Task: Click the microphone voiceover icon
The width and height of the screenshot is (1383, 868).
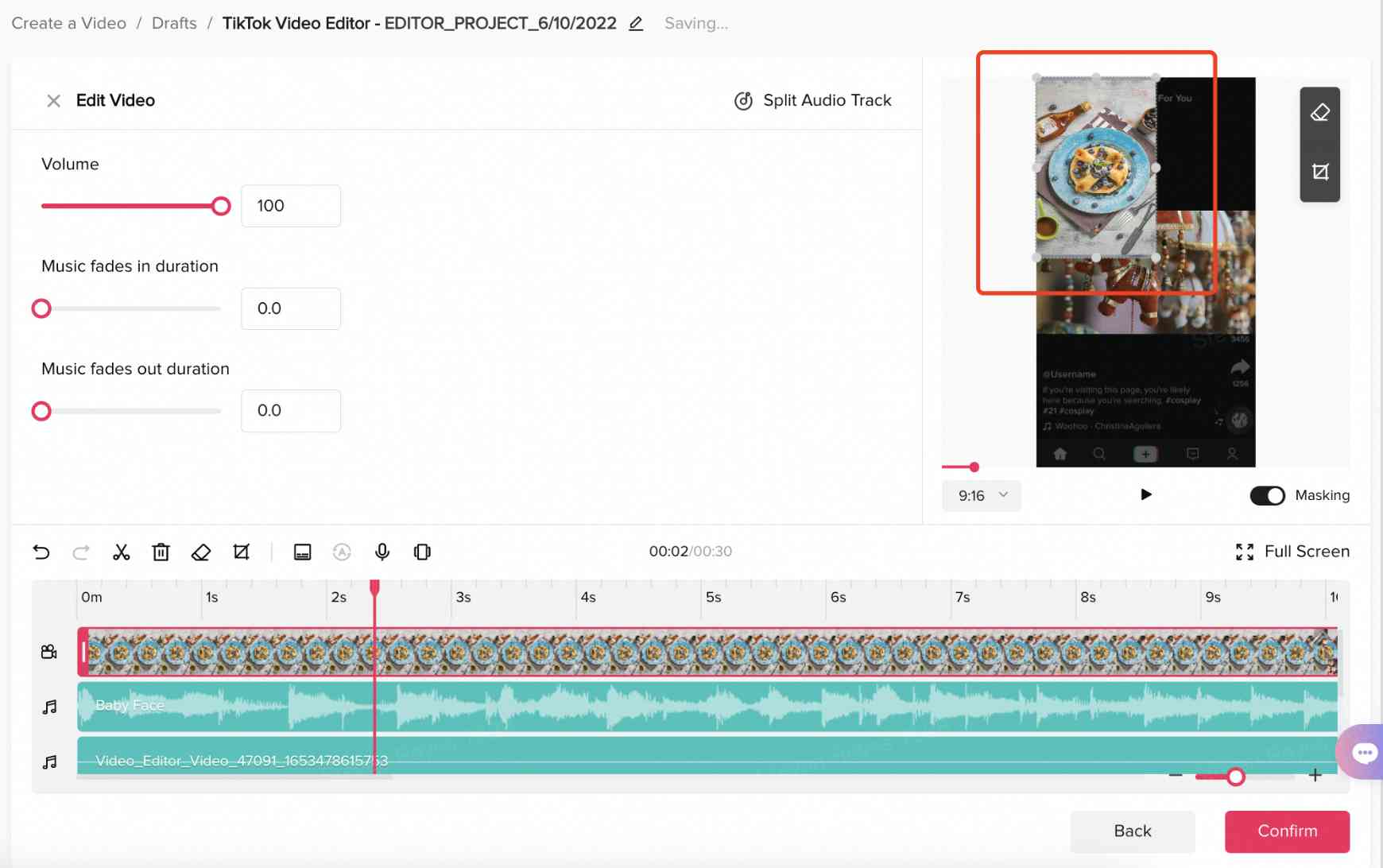Action: click(382, 552)
